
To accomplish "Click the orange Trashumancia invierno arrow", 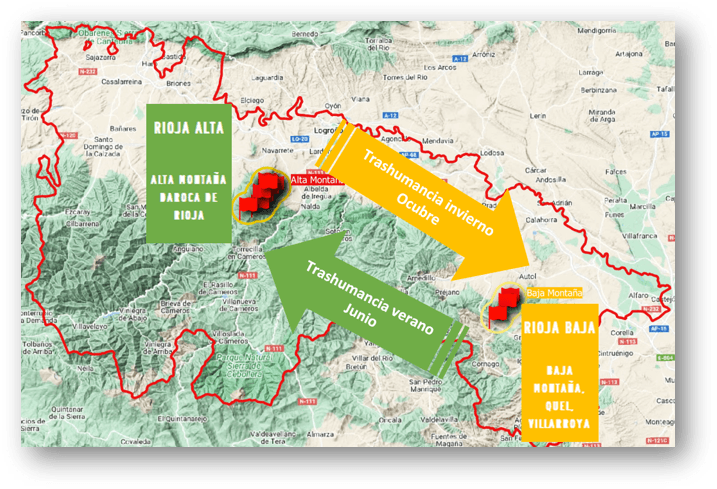I will 425,199.
